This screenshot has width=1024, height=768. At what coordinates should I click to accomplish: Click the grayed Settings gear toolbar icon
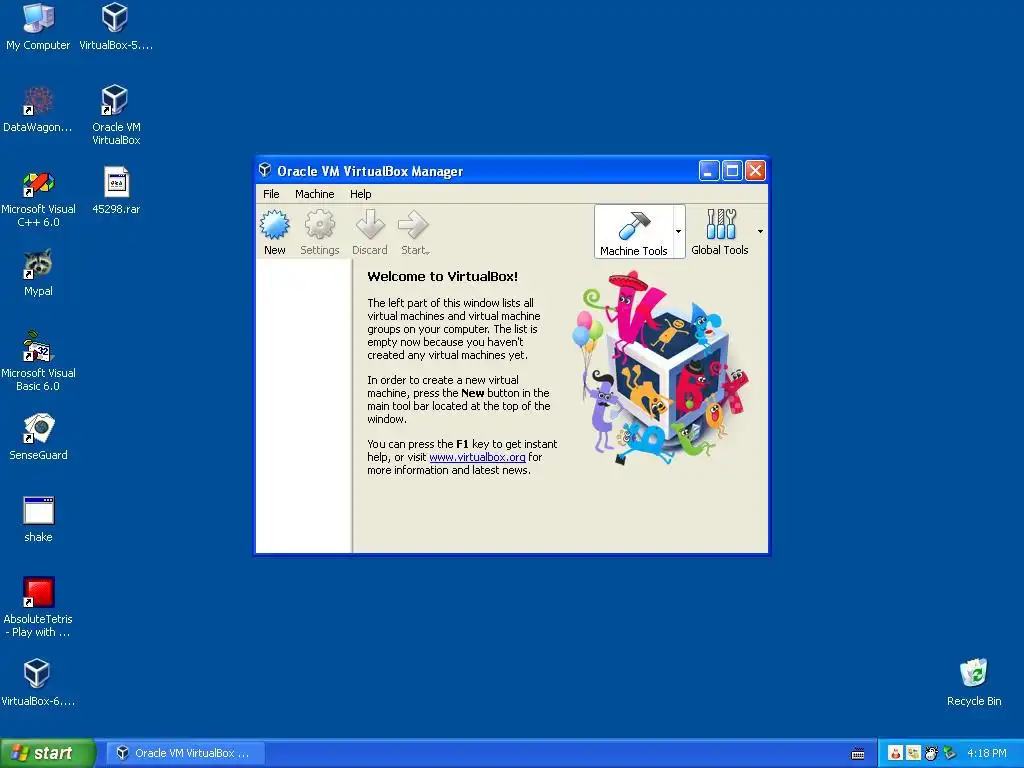(319, 232)
